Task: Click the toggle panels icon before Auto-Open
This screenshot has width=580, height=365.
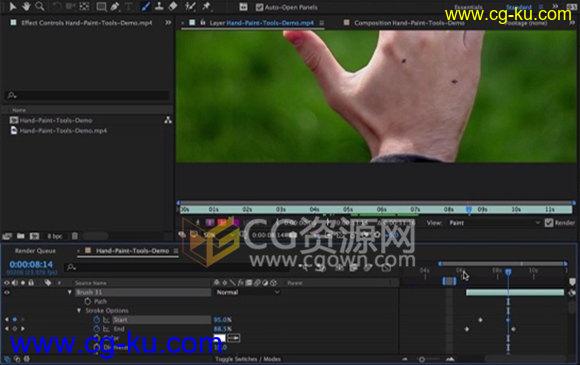Action: click(x=243, y=7)
